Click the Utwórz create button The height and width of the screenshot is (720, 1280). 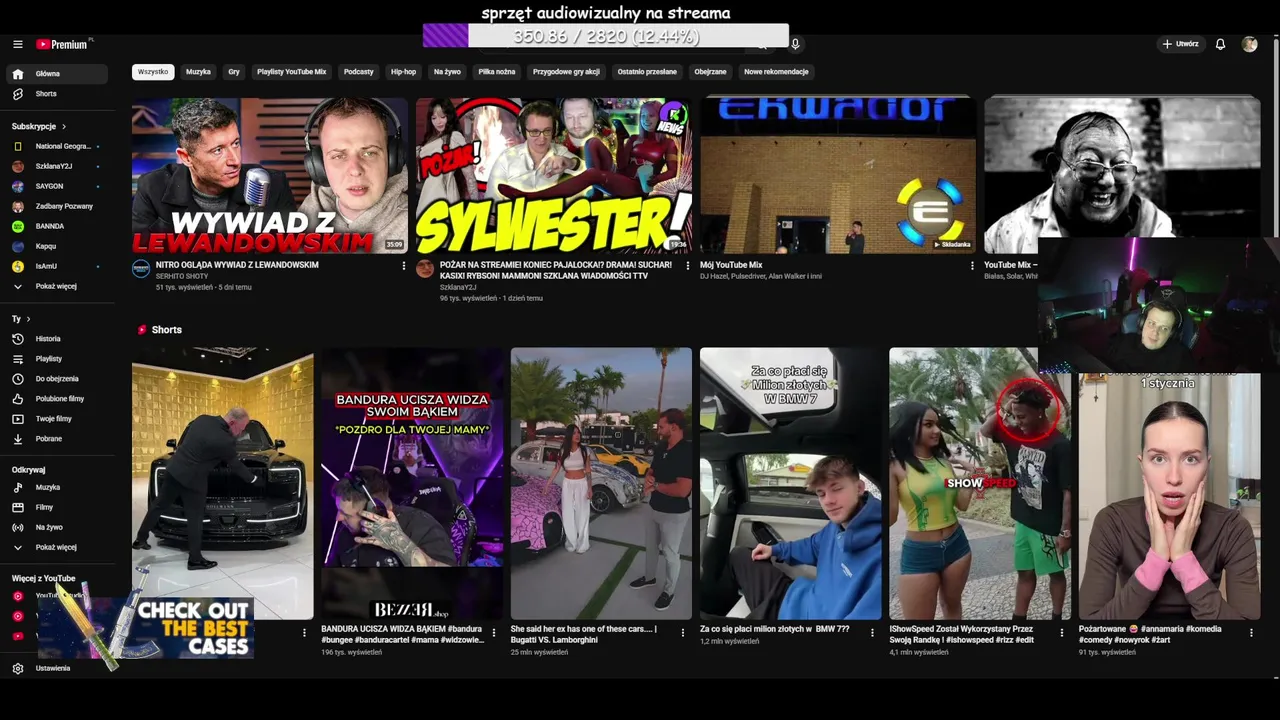1181,44
